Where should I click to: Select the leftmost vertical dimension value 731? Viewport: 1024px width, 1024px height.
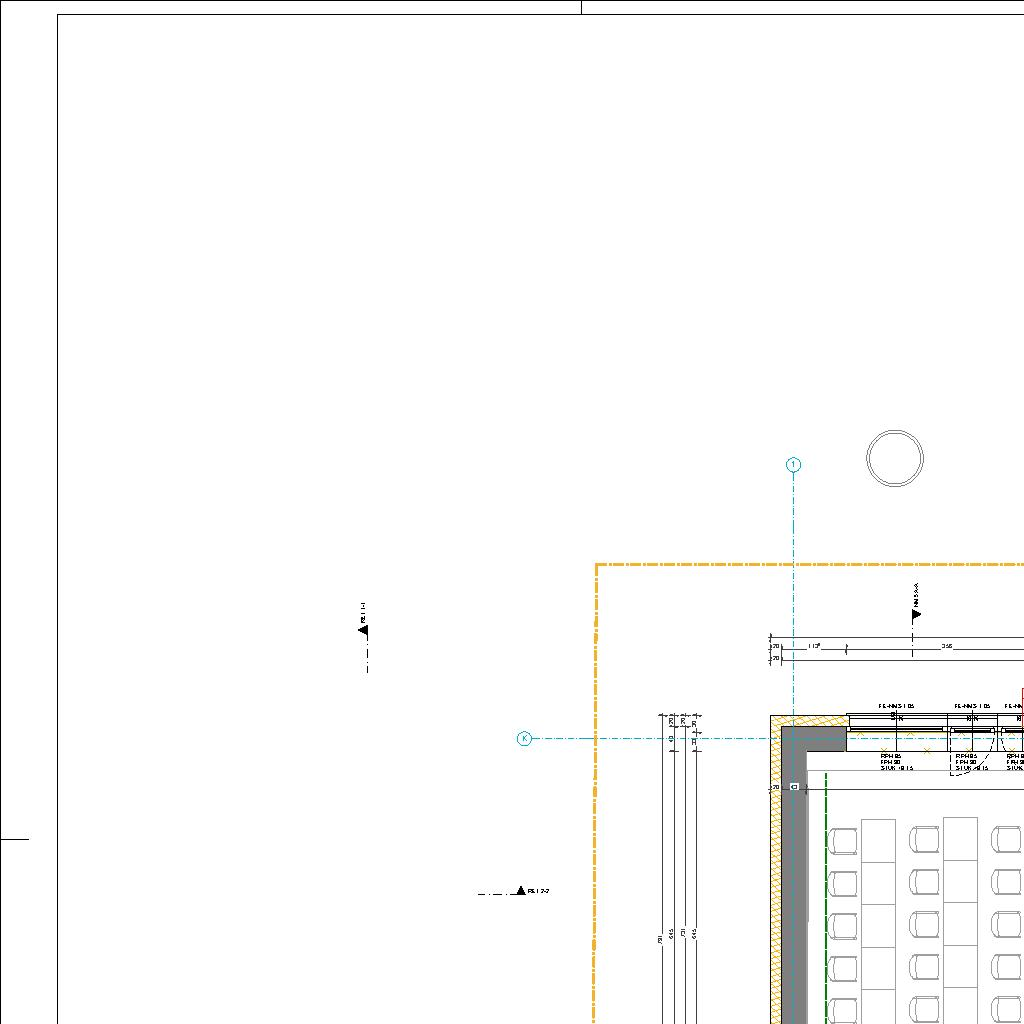661,938
